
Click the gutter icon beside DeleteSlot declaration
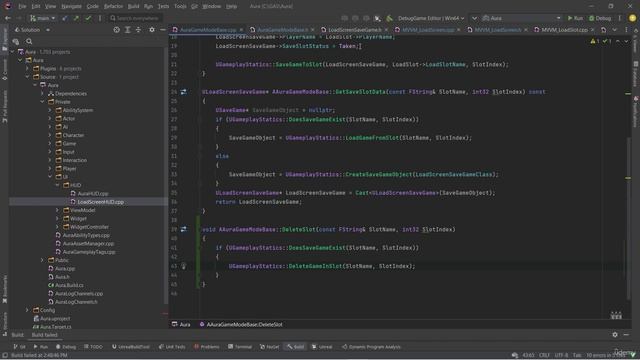coord(184,229)
